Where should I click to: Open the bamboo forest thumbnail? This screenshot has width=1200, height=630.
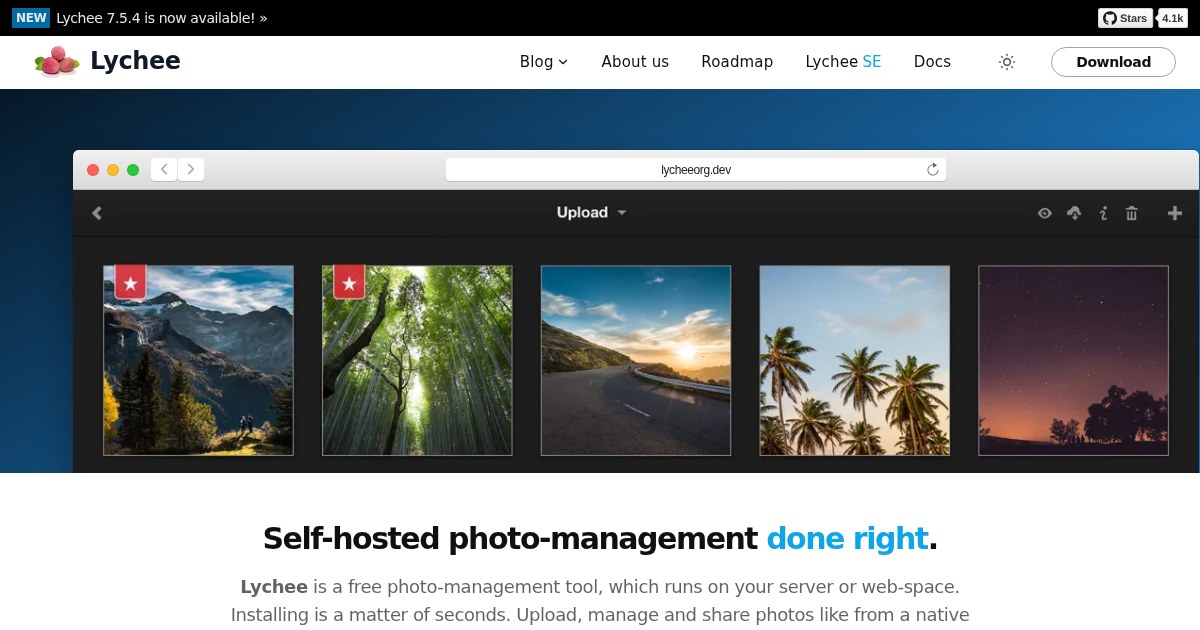[x=417, y=360]
